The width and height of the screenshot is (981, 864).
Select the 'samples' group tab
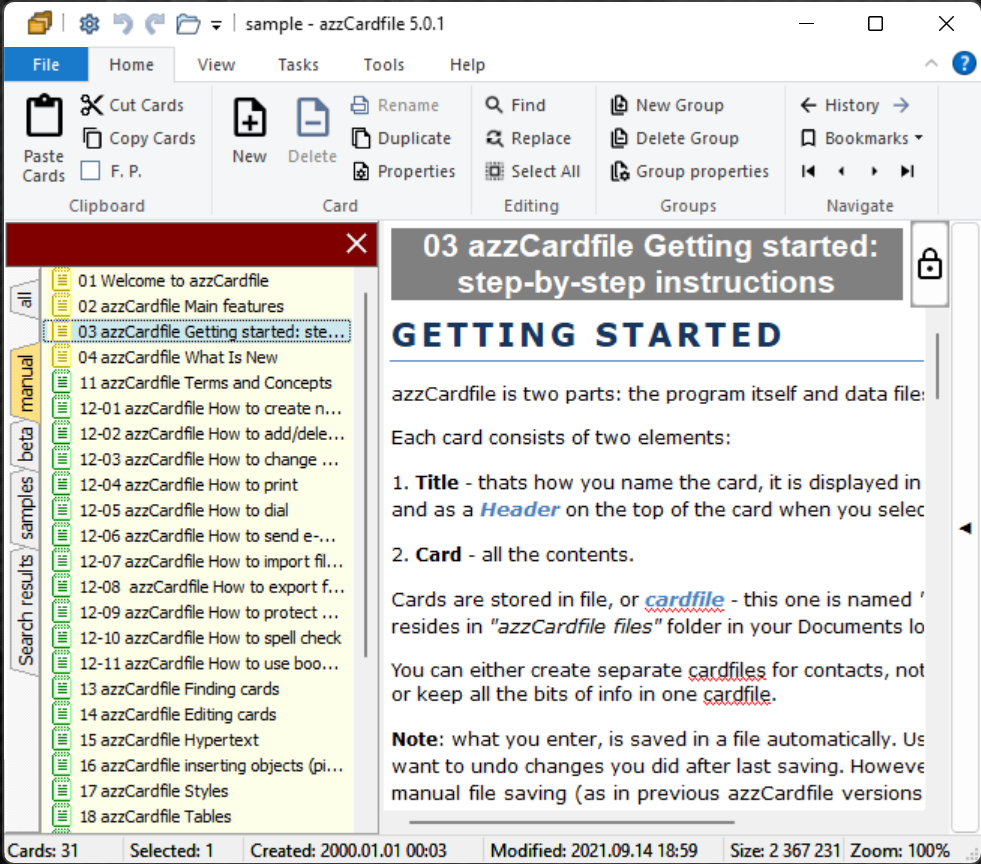point(26,508)
